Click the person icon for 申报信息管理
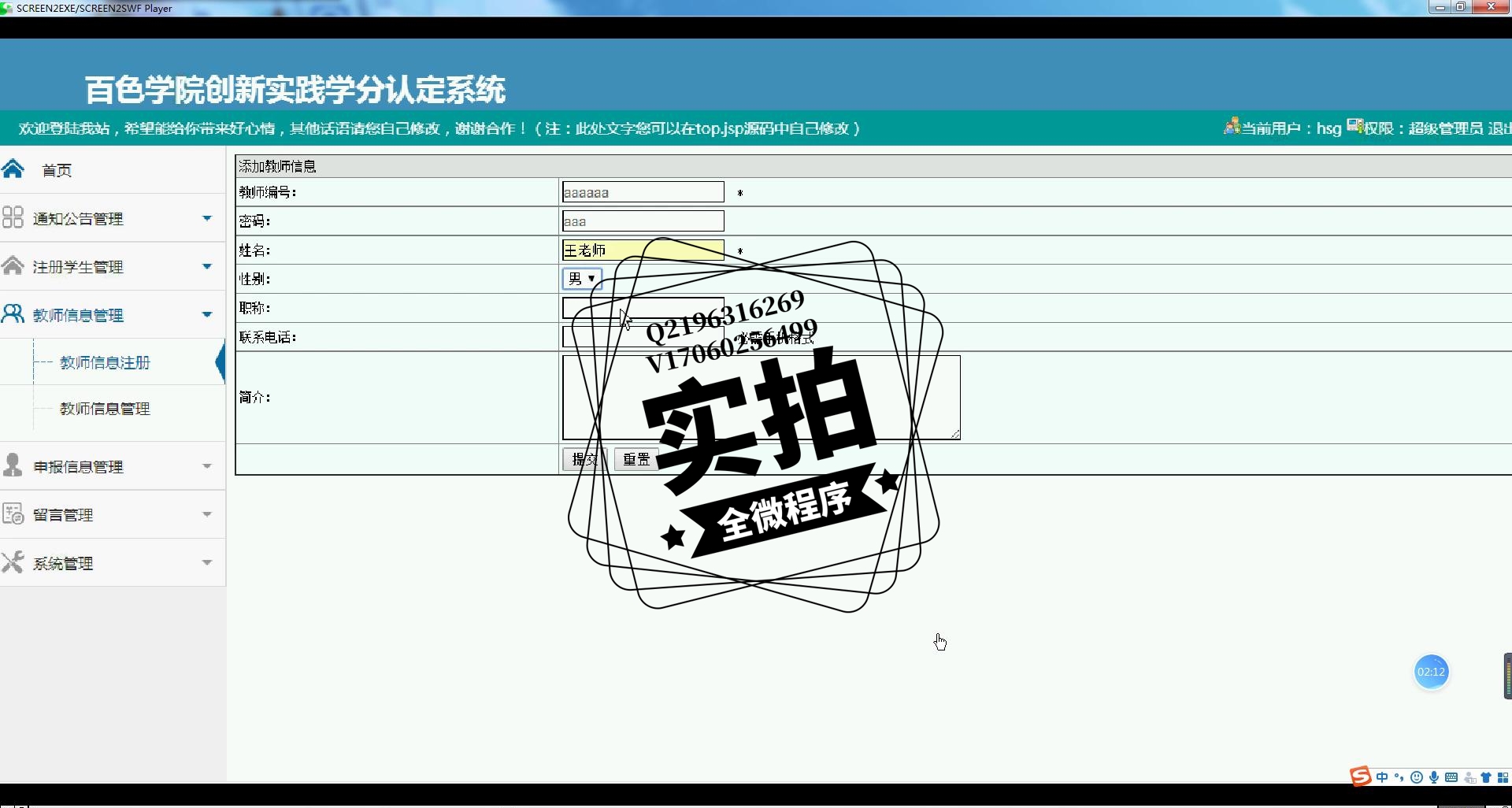The height and width of the screenshot is (808, 1512). click(x=13, y=465)
